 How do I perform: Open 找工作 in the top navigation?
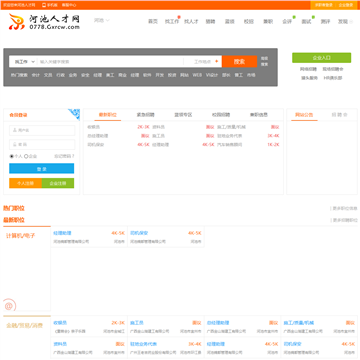click(172, 21)
